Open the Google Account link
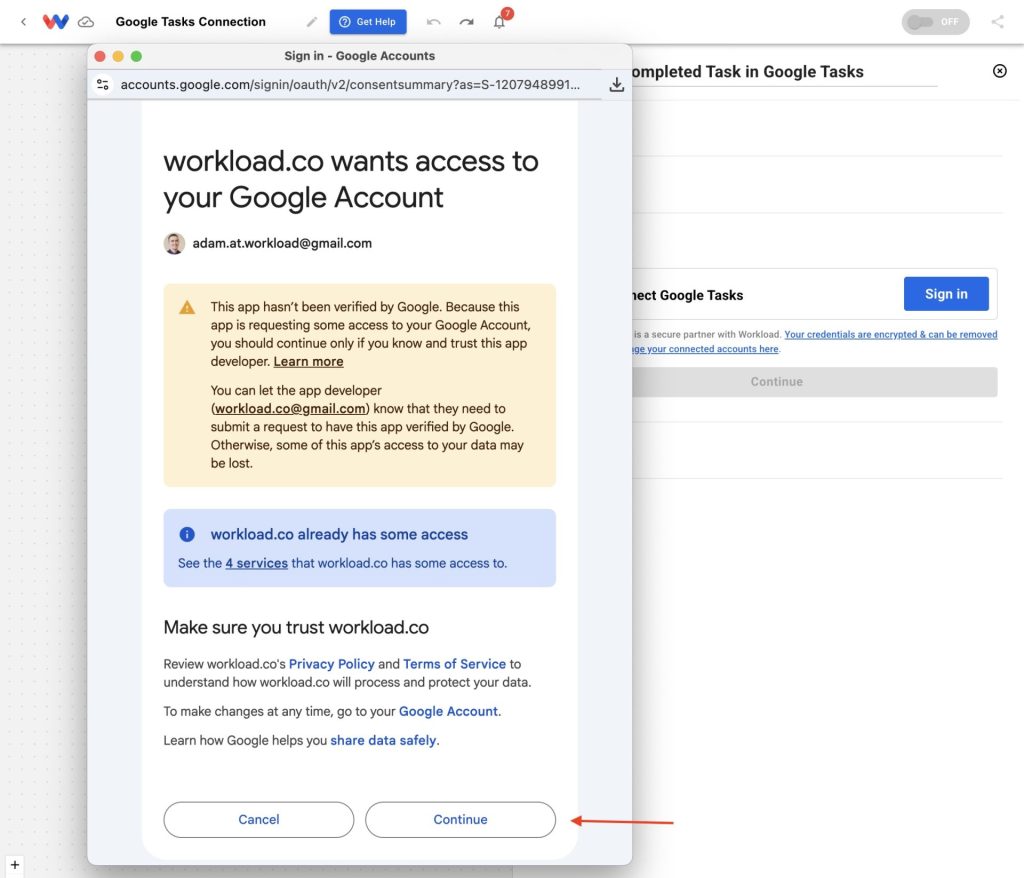 [x=448, y=711]
